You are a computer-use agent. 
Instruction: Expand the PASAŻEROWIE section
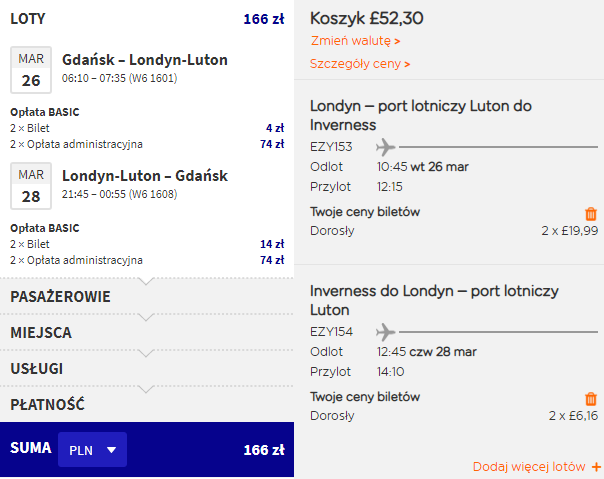click(x=147, y=296)
